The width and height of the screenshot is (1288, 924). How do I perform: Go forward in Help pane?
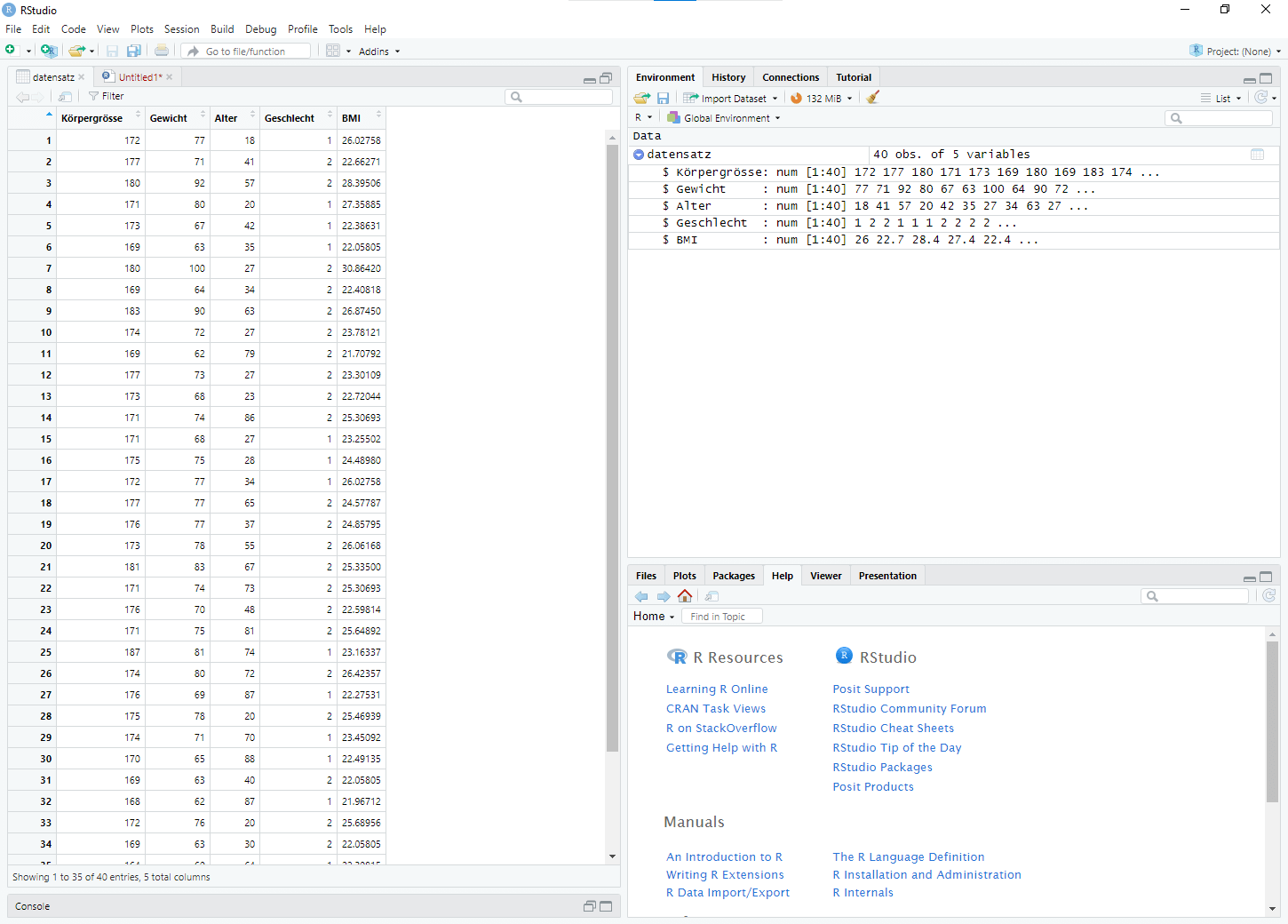663,596
